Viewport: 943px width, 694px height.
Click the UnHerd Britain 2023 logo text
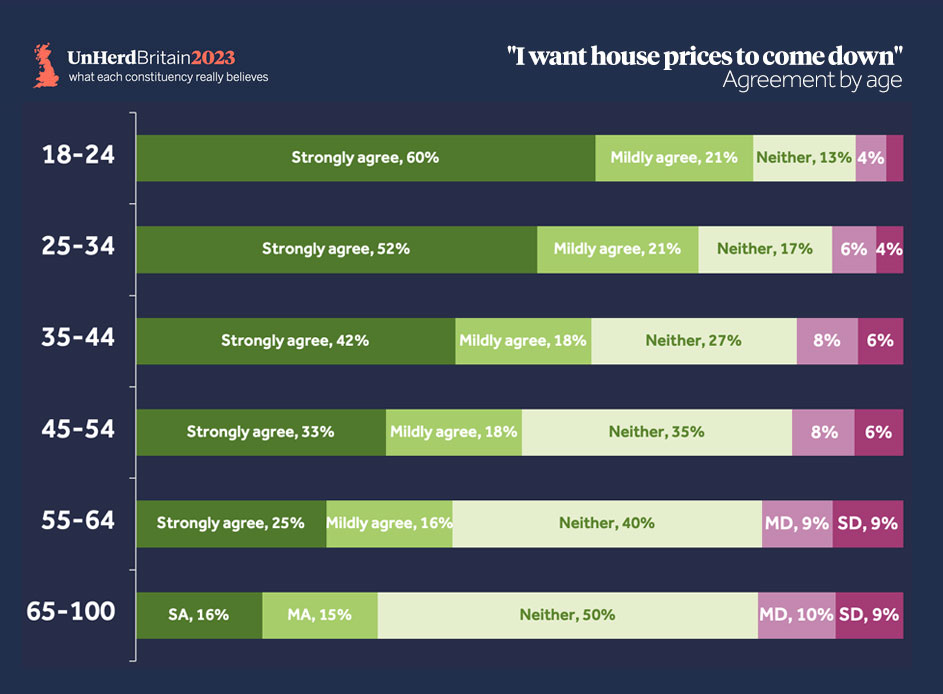pos(151,58)
